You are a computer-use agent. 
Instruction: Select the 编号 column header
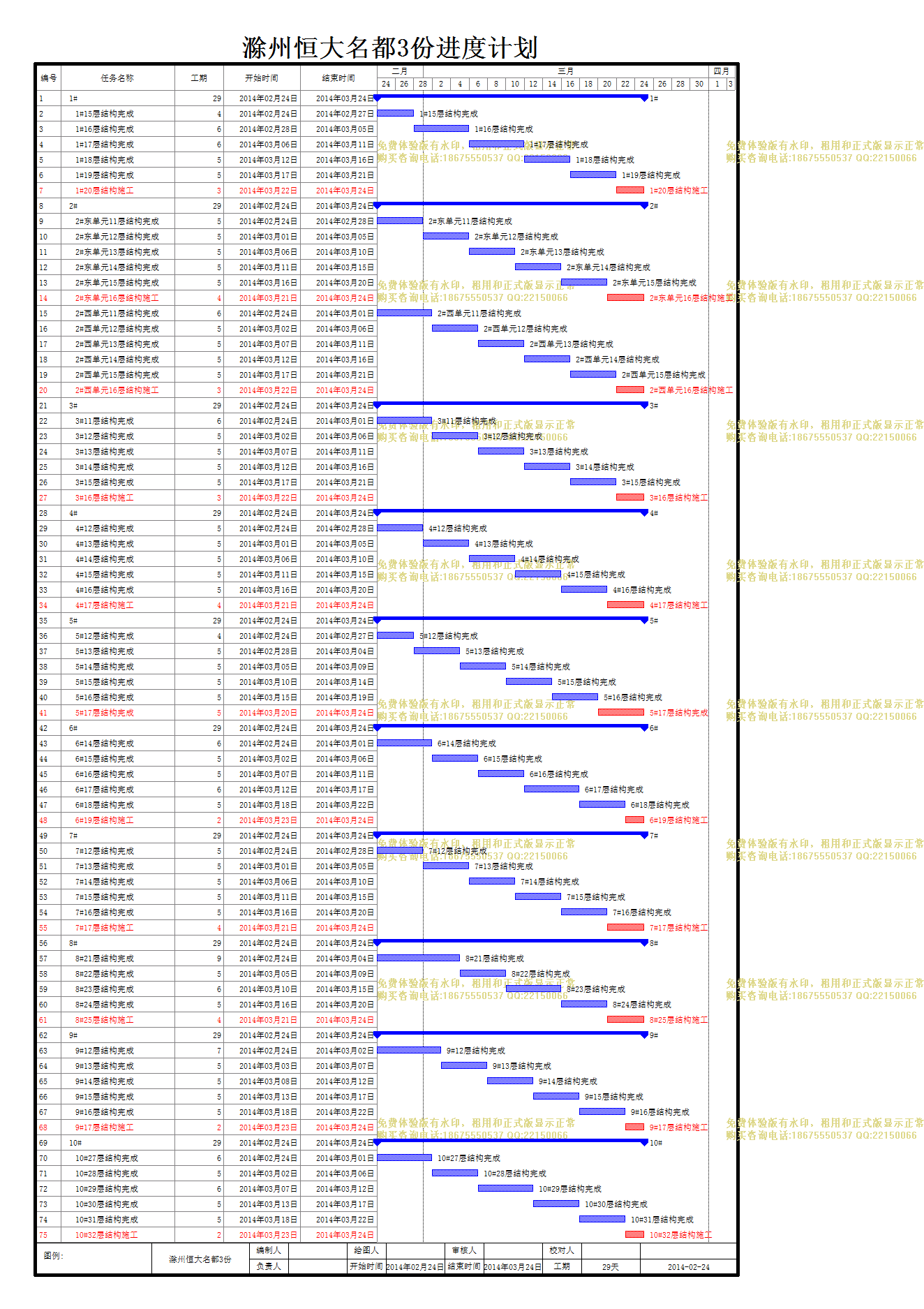49,78
